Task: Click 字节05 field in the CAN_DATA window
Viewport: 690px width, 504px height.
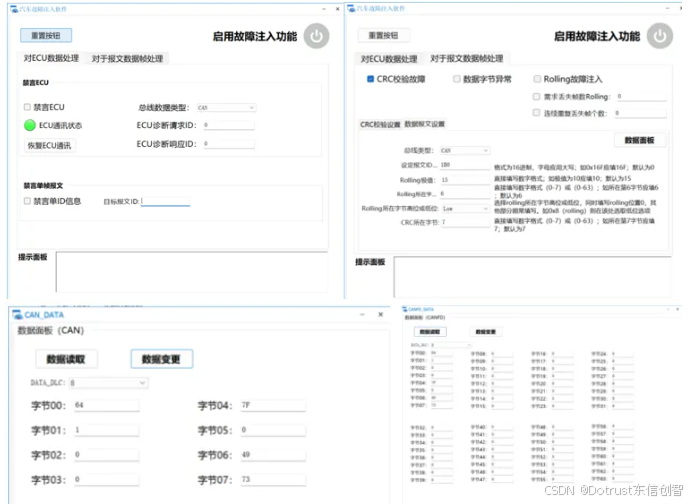Action: click(273, 430)
